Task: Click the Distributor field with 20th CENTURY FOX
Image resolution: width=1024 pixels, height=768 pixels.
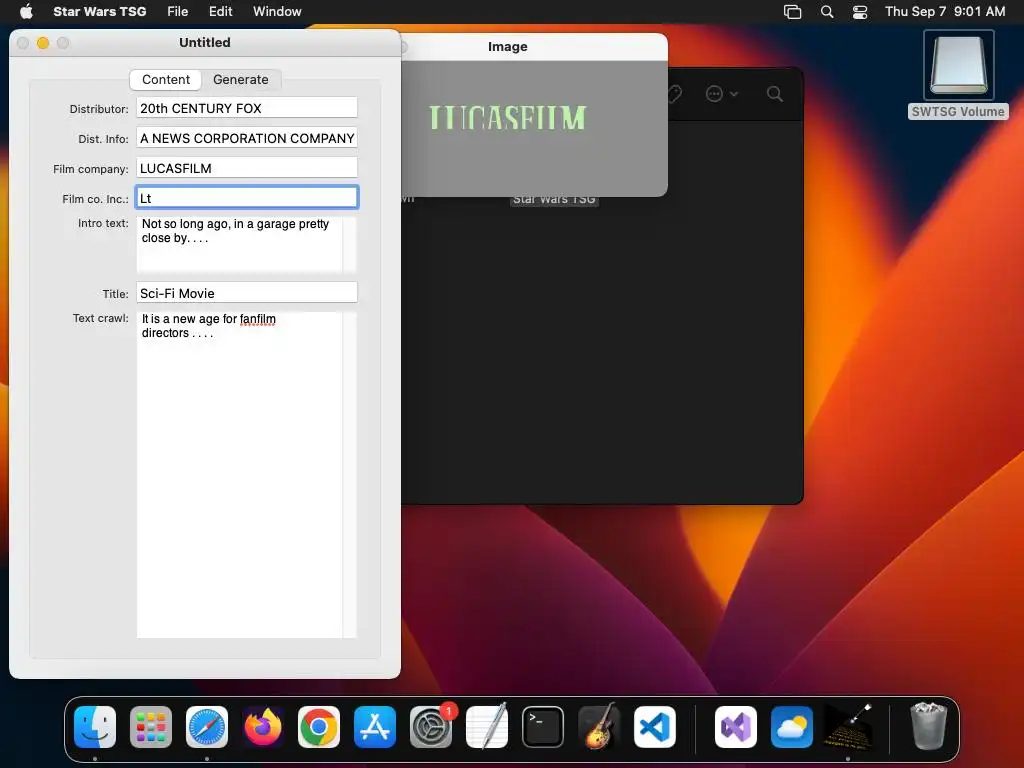Action: (247, 108)
